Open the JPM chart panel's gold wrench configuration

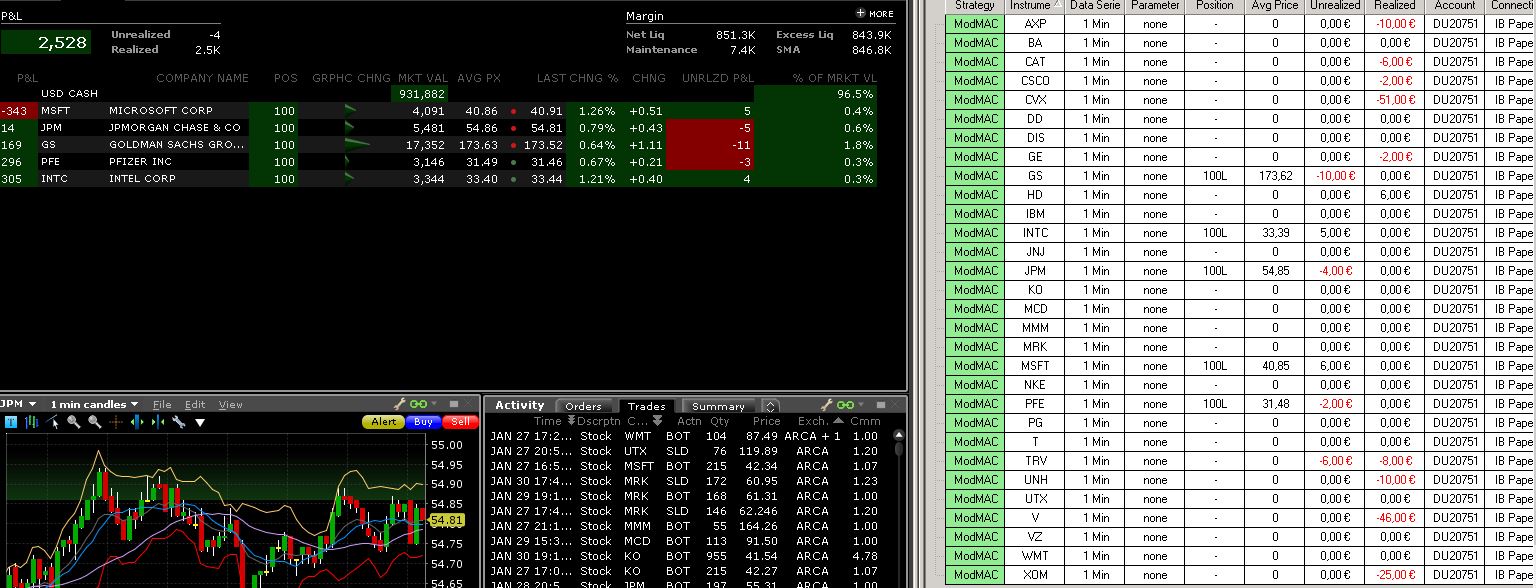coord(400,404)
